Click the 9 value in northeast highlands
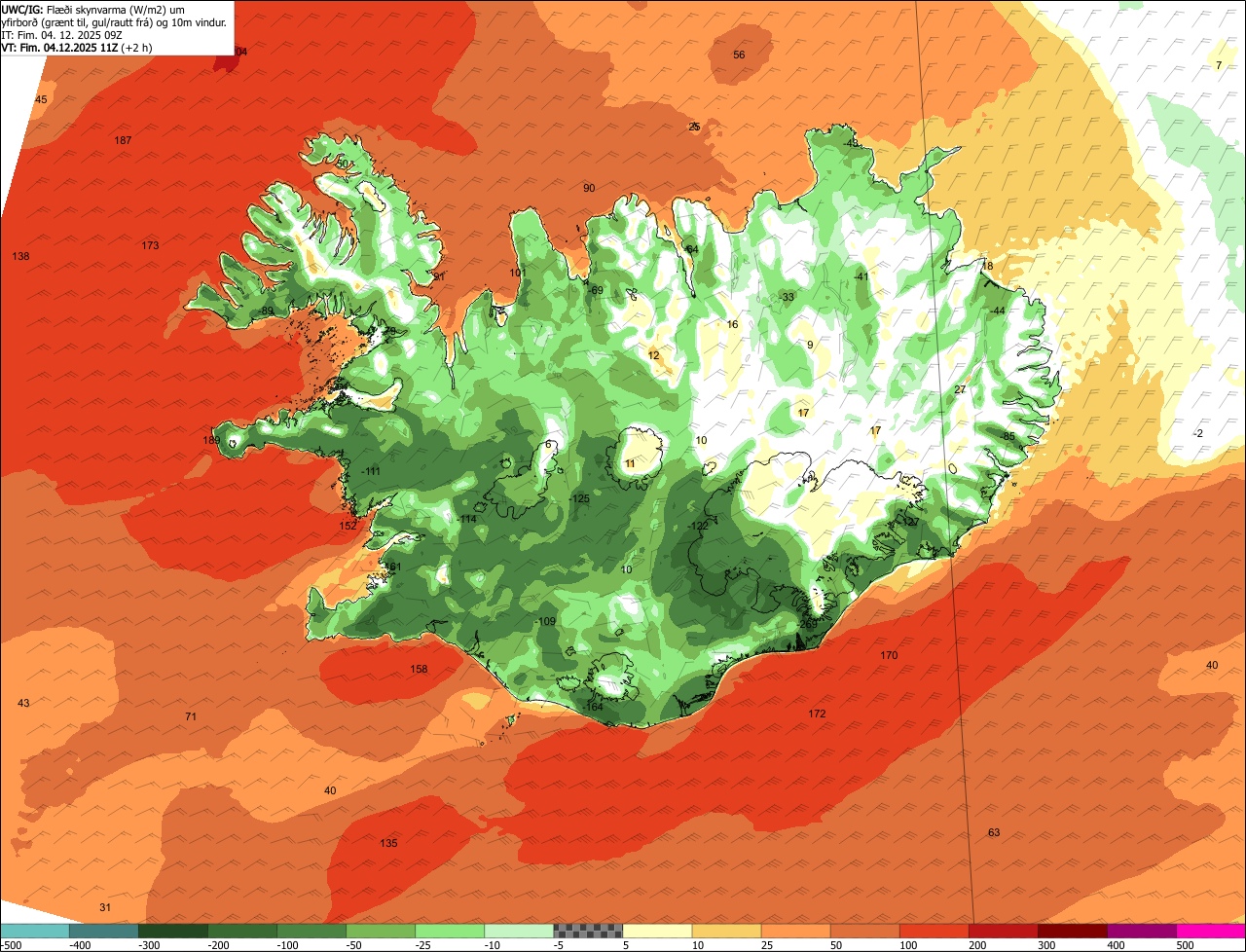 pos(810,345)
